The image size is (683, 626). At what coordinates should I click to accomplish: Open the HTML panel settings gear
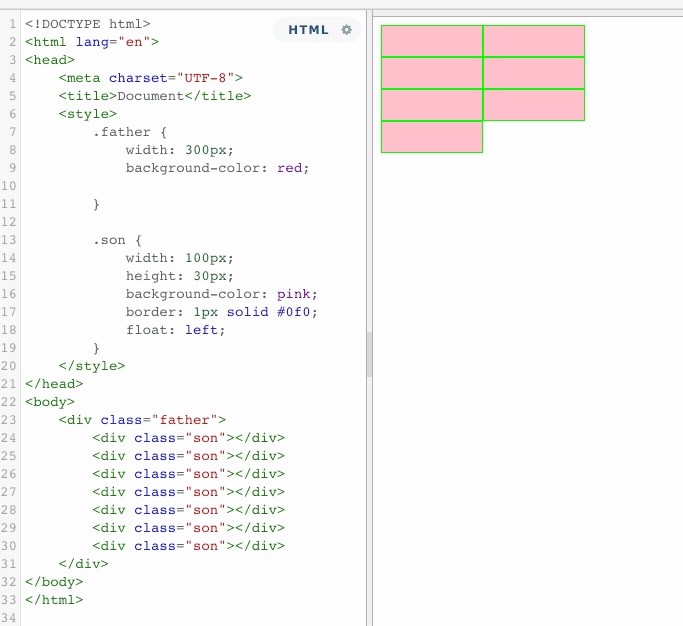tap(347, 30)
